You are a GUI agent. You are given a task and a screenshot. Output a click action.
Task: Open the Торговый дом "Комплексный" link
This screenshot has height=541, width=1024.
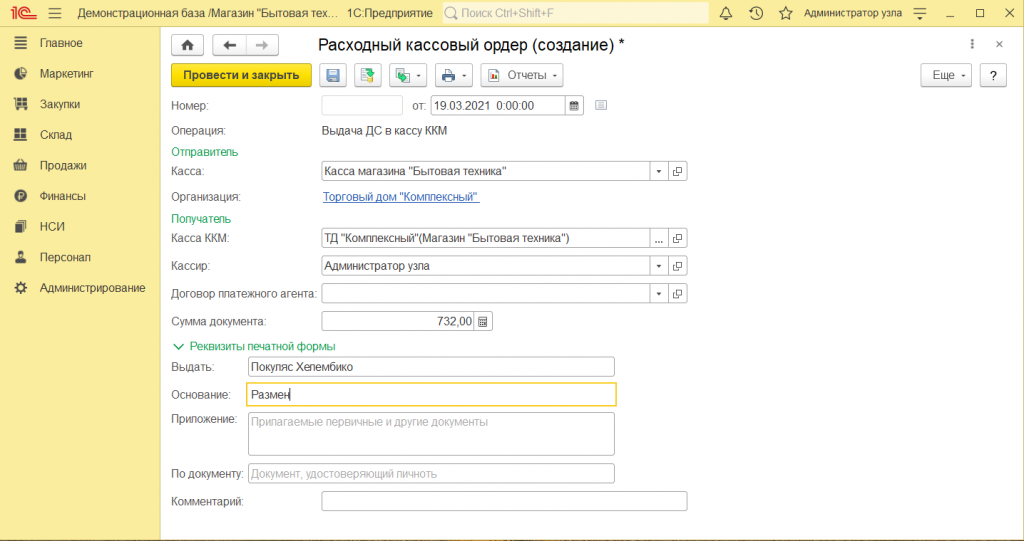pyautogui.click(x=401, y=197)
